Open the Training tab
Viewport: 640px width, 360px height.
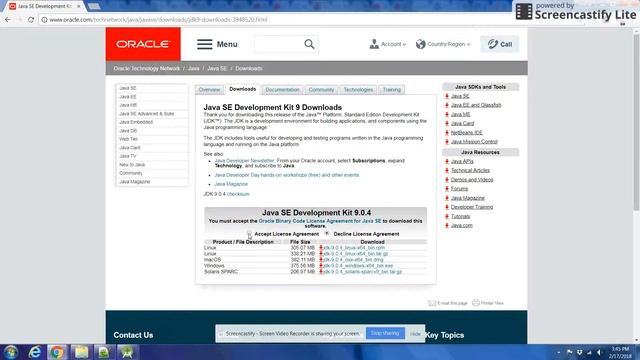coord(391,90)
